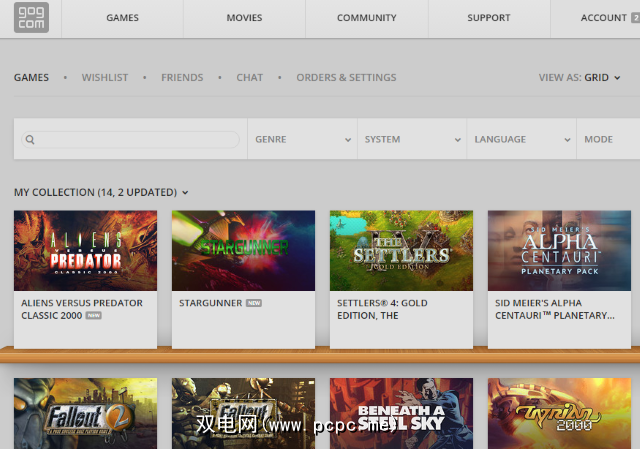Open the Account top menu
Image resolution: width=640 pixels, height=449 pixels.
[604, 18]
